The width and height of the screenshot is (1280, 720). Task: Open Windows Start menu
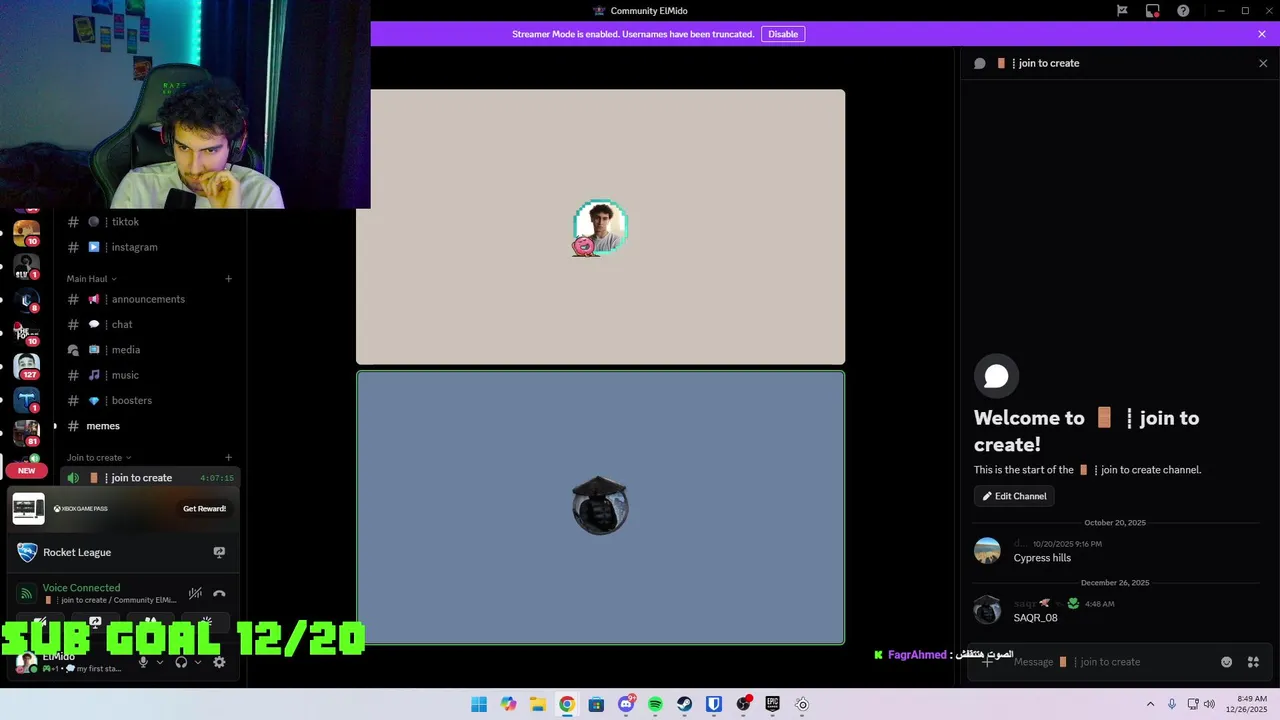(479, 704)
